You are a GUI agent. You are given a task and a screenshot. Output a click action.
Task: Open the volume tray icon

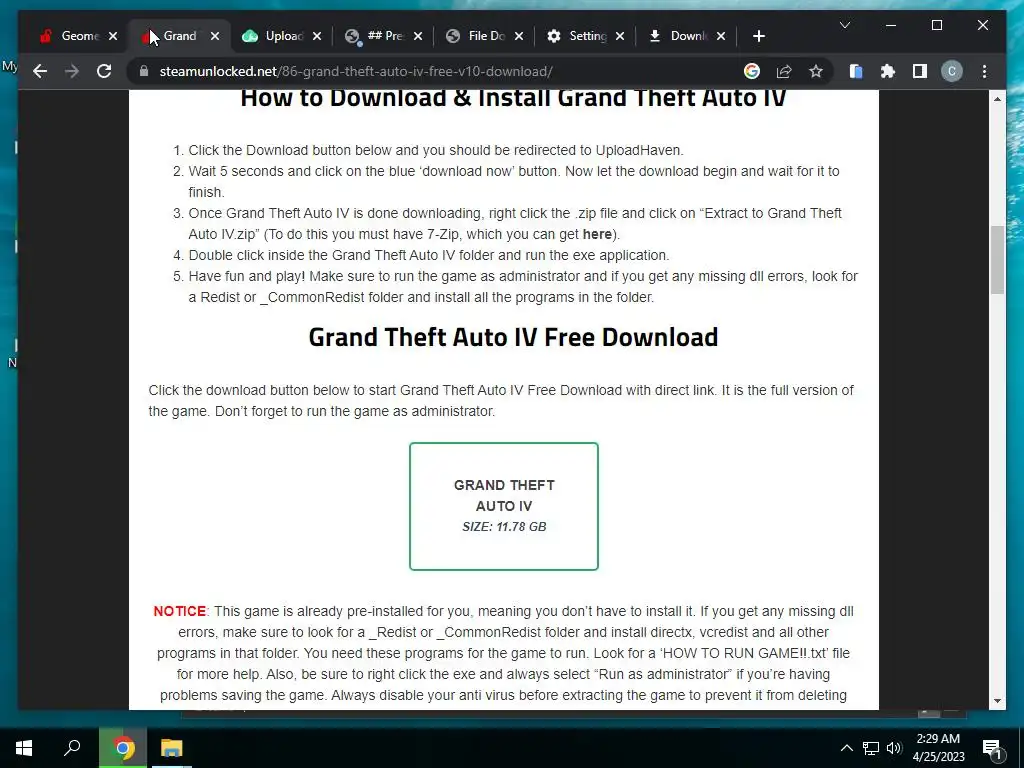coord(894,748)
